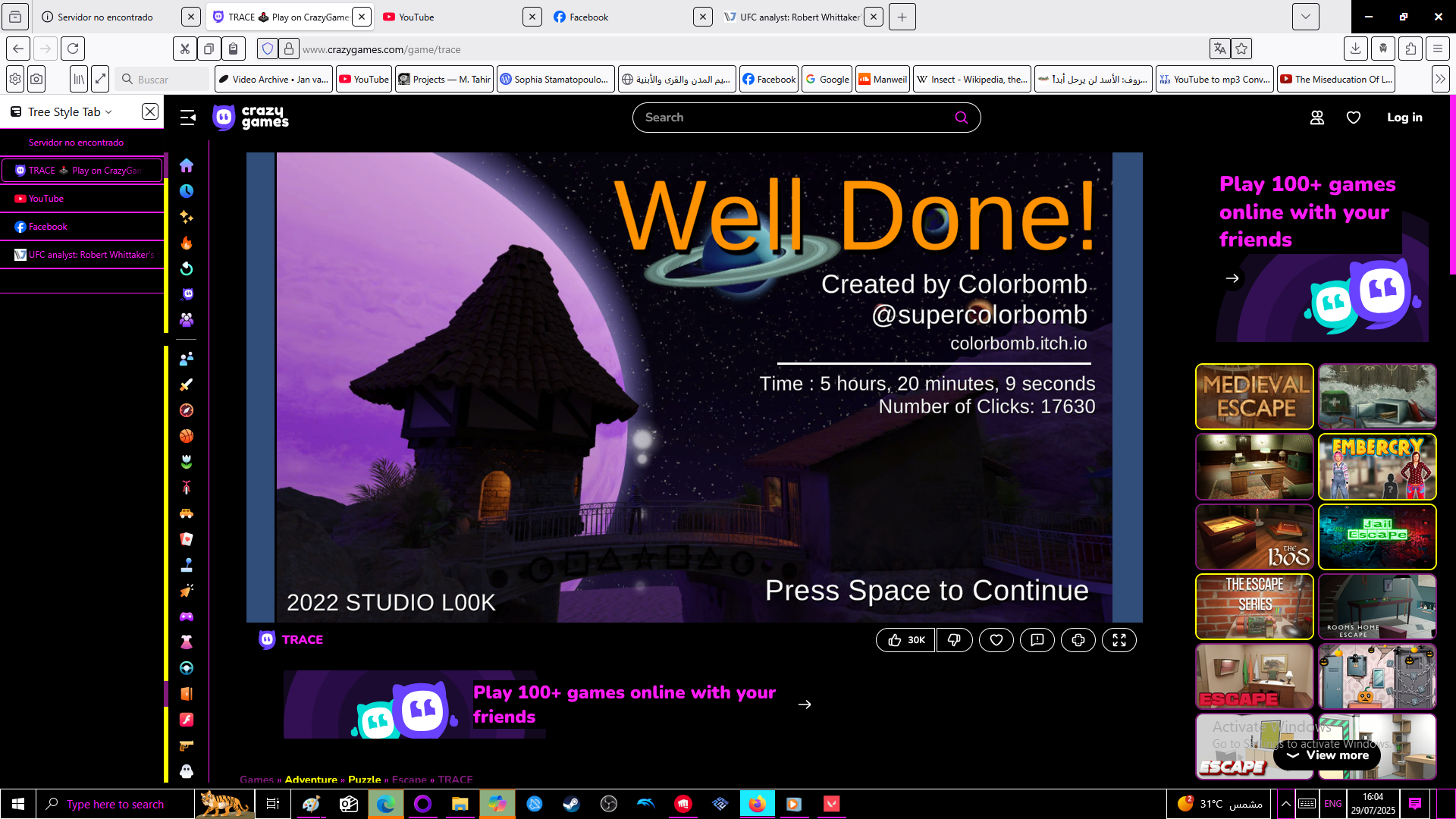Open the favorites heart icon in header
This screenshot has height=819, width=1456.
(x=1354, y=118)
